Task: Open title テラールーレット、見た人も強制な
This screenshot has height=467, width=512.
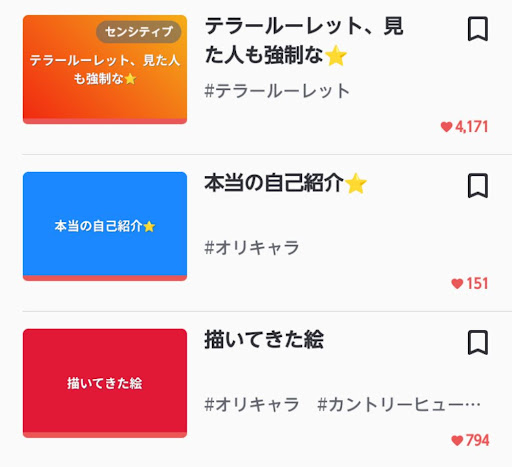Action: coord(304,41)
